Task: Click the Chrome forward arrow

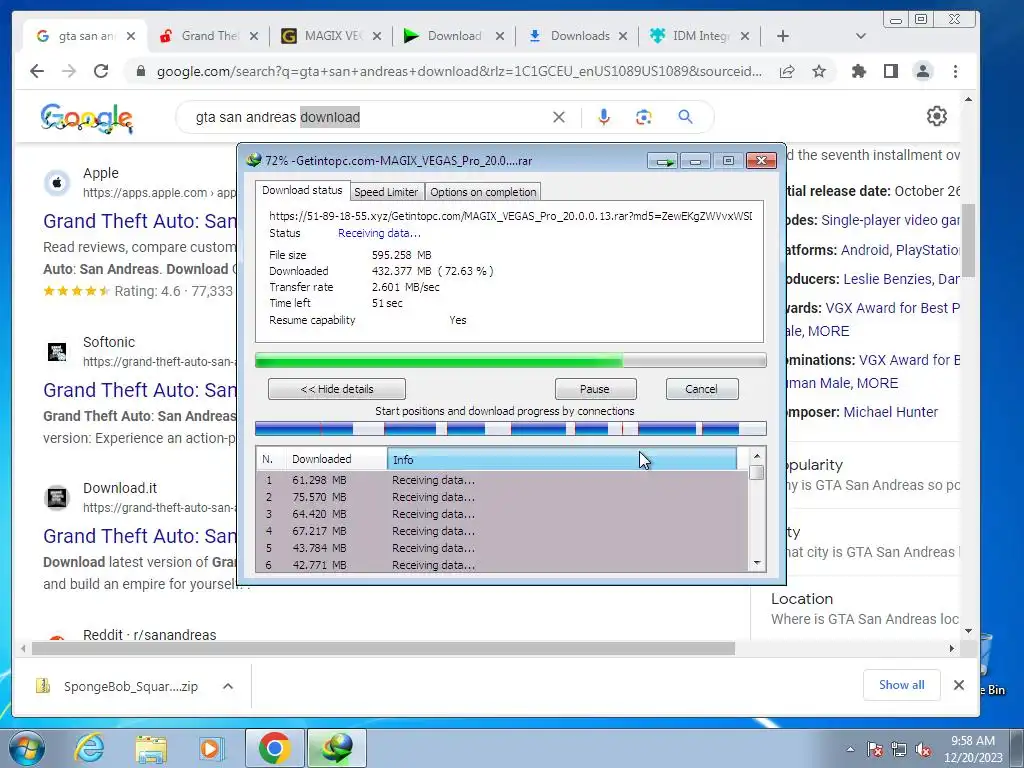Action: tap(69, 71)
